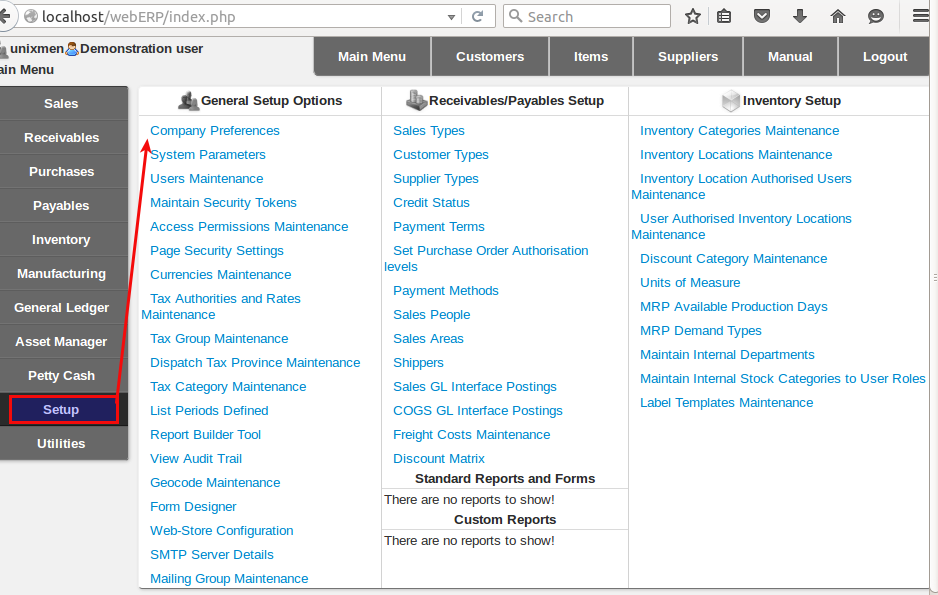The width and height of the screenshot is (938, 595).
Task: Click the Pocket save icon
Action: (762, 16)
